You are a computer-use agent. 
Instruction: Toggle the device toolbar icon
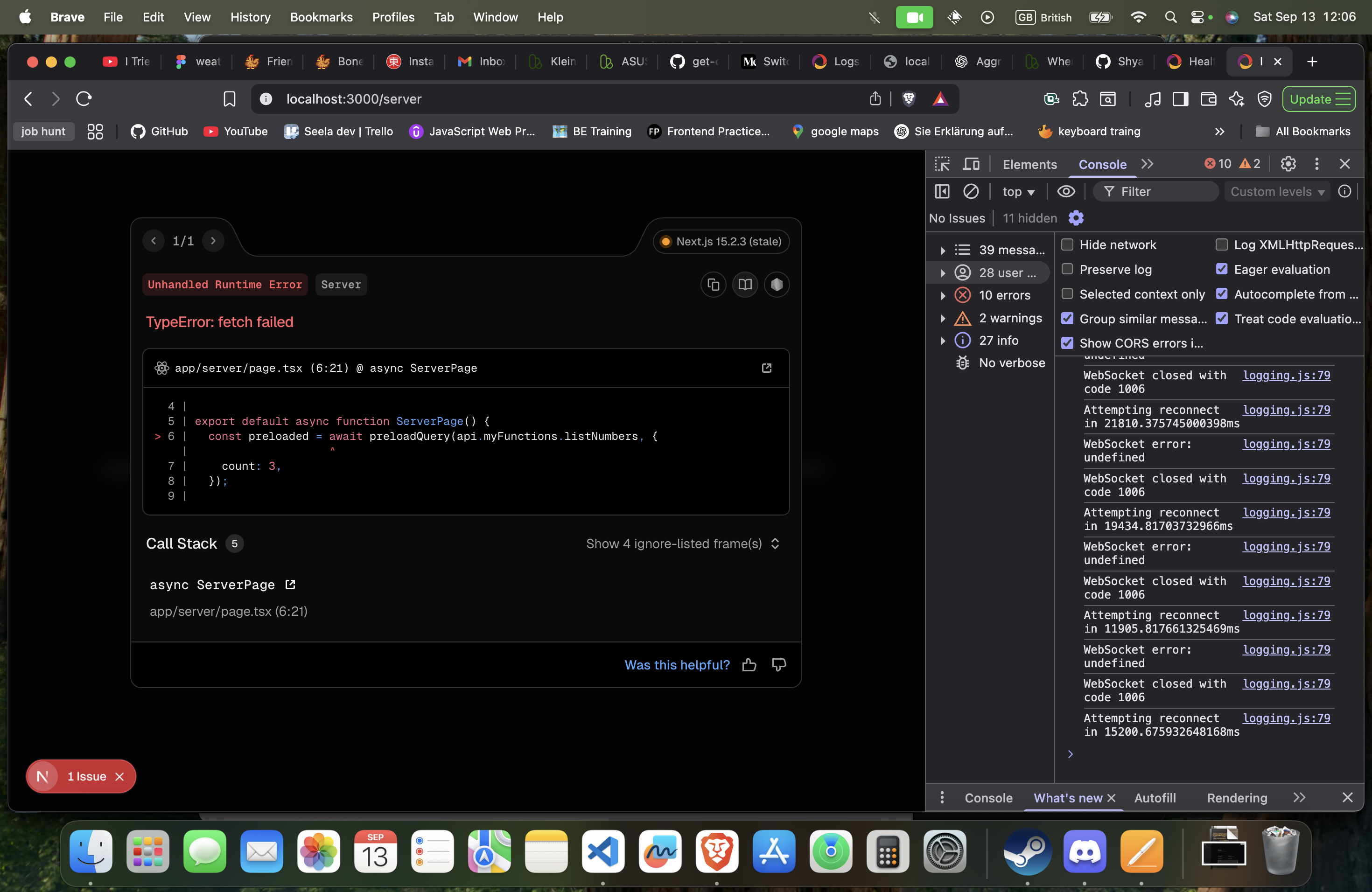coord(971,164)
